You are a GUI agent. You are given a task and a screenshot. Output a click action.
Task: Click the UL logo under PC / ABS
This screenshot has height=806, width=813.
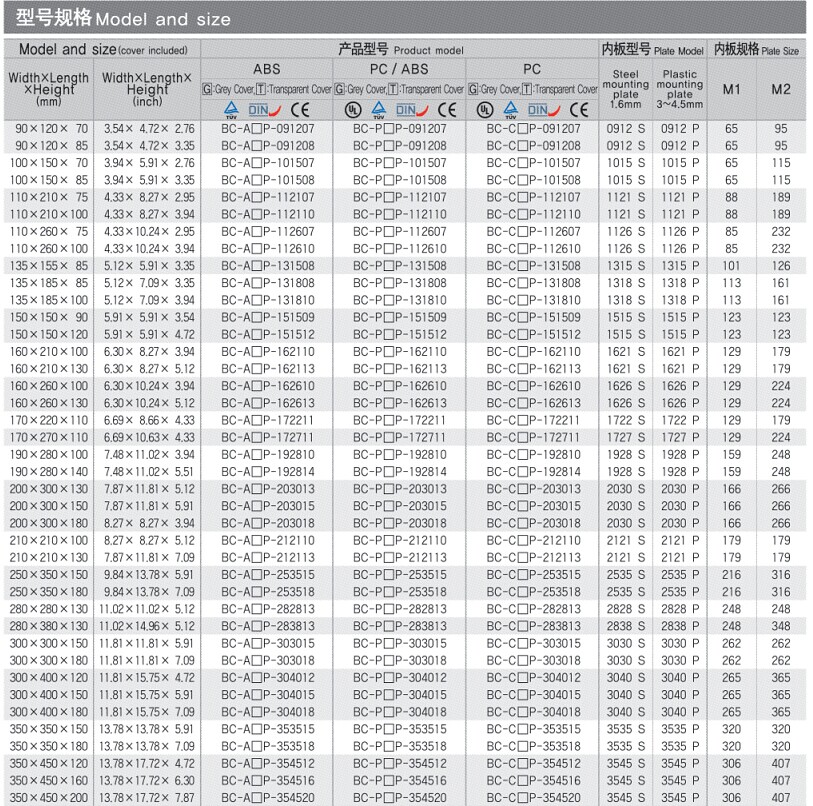[x=353, y=110]
